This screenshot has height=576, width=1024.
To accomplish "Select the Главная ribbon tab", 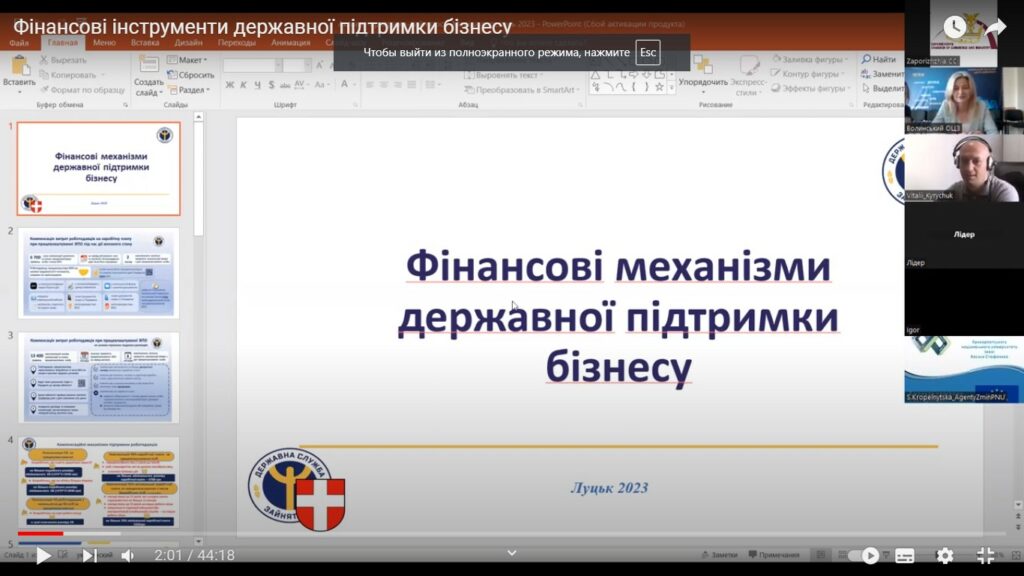I will (63, 42).
